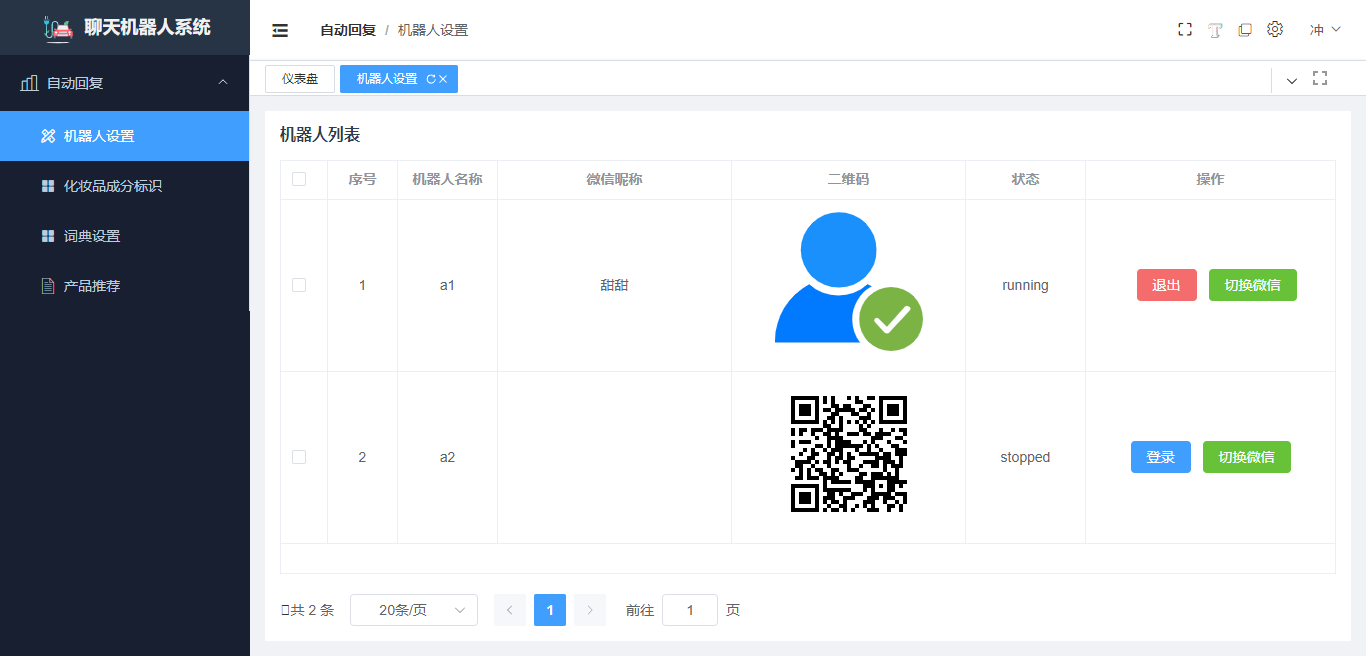The height and width of the screenshot is (656, 1366).
Task: Click 切换微信 for the stopped robot a2
Action: tap(1247, 457)
